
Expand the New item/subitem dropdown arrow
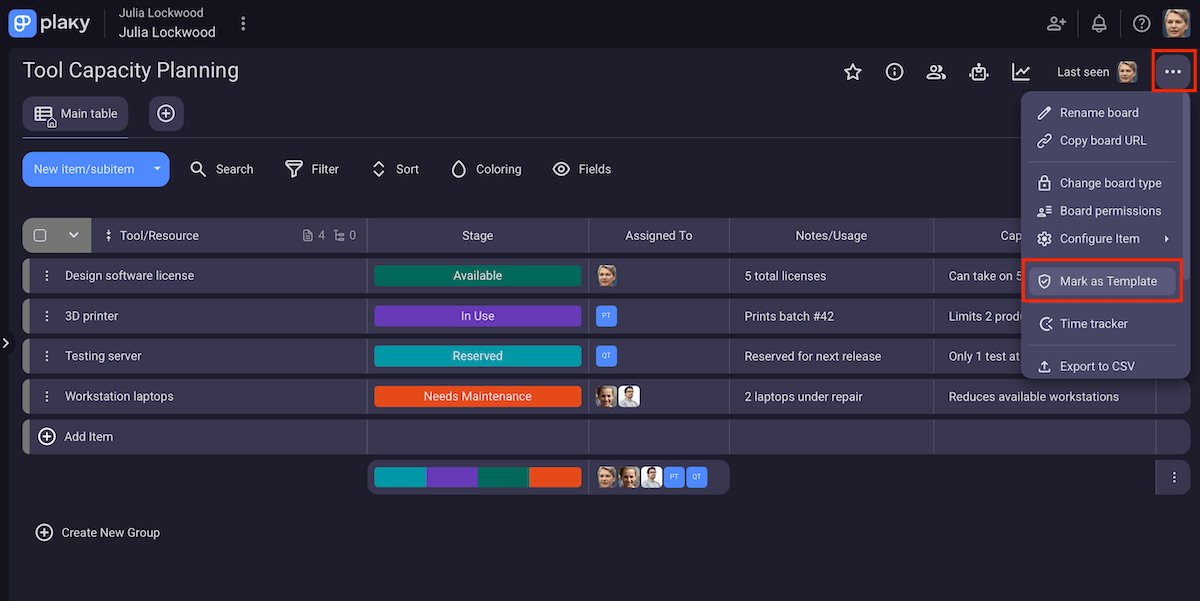point(156,169)
